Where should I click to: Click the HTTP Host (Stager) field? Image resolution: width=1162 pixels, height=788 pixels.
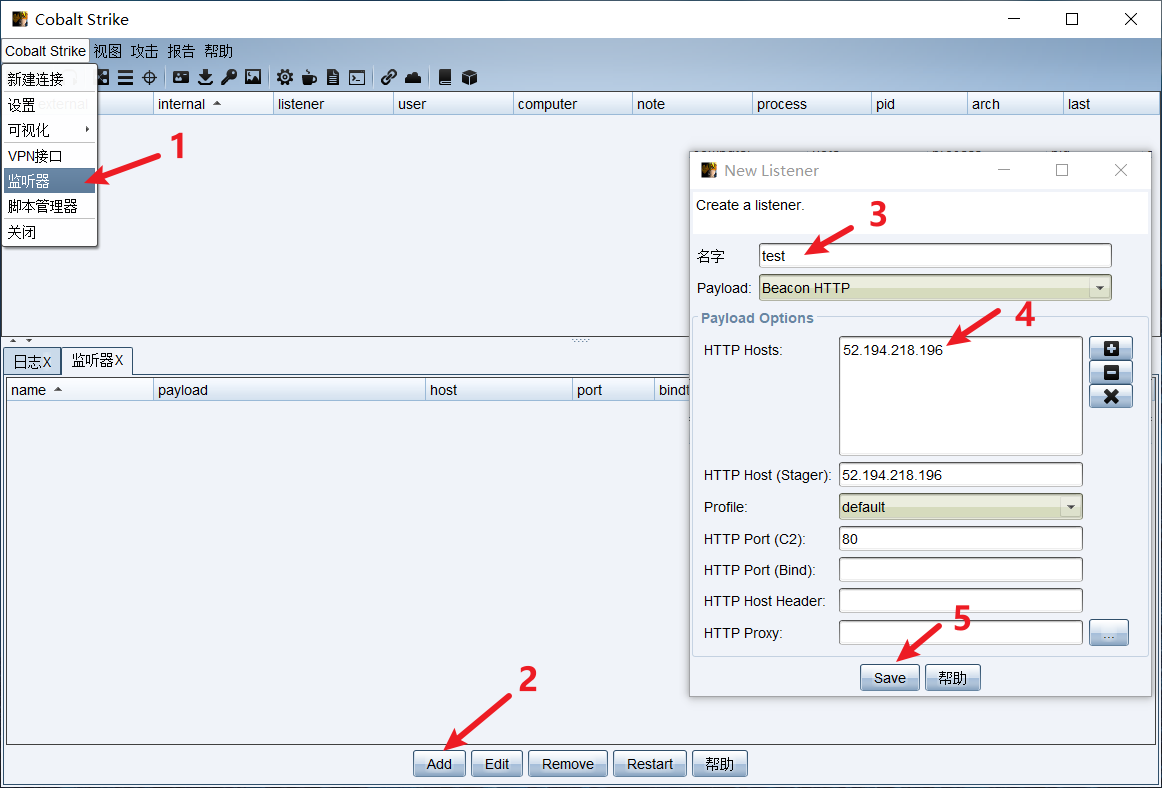[x=960, y=474]
